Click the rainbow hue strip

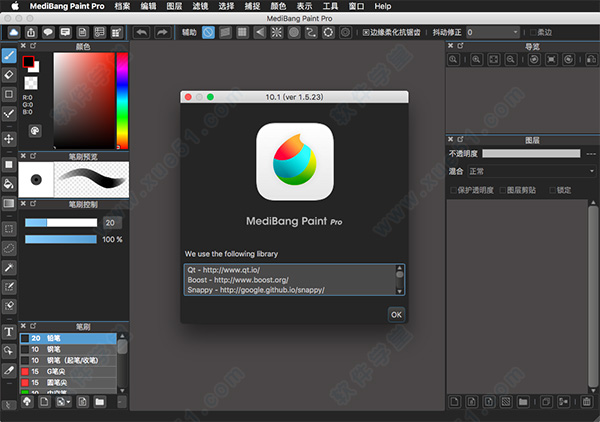point(122,101)
